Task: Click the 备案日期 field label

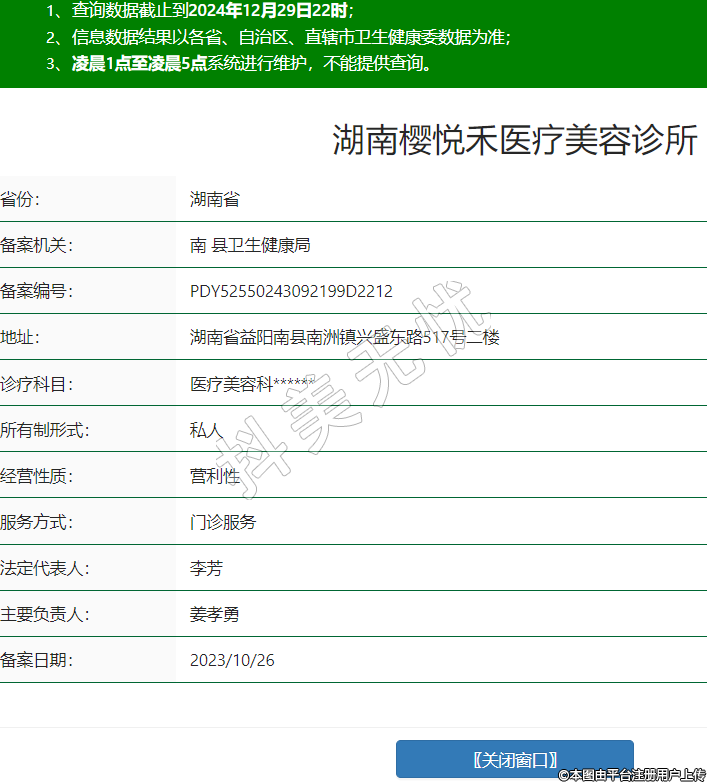Action: [37, 660]
